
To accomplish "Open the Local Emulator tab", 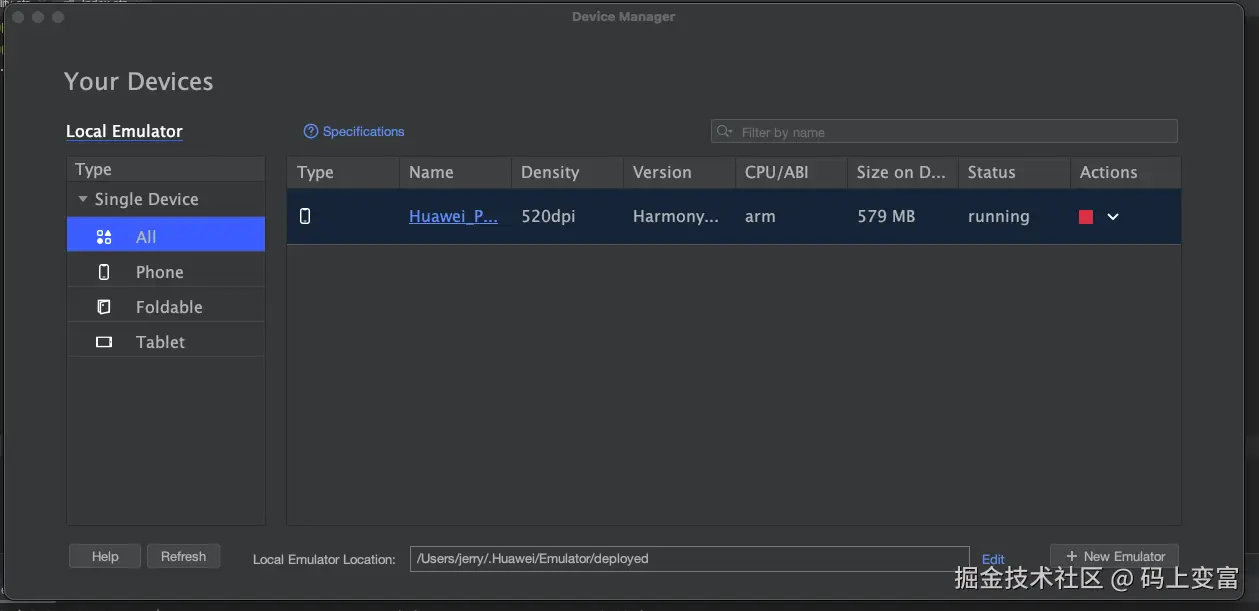I will click(x=124, y=131).
